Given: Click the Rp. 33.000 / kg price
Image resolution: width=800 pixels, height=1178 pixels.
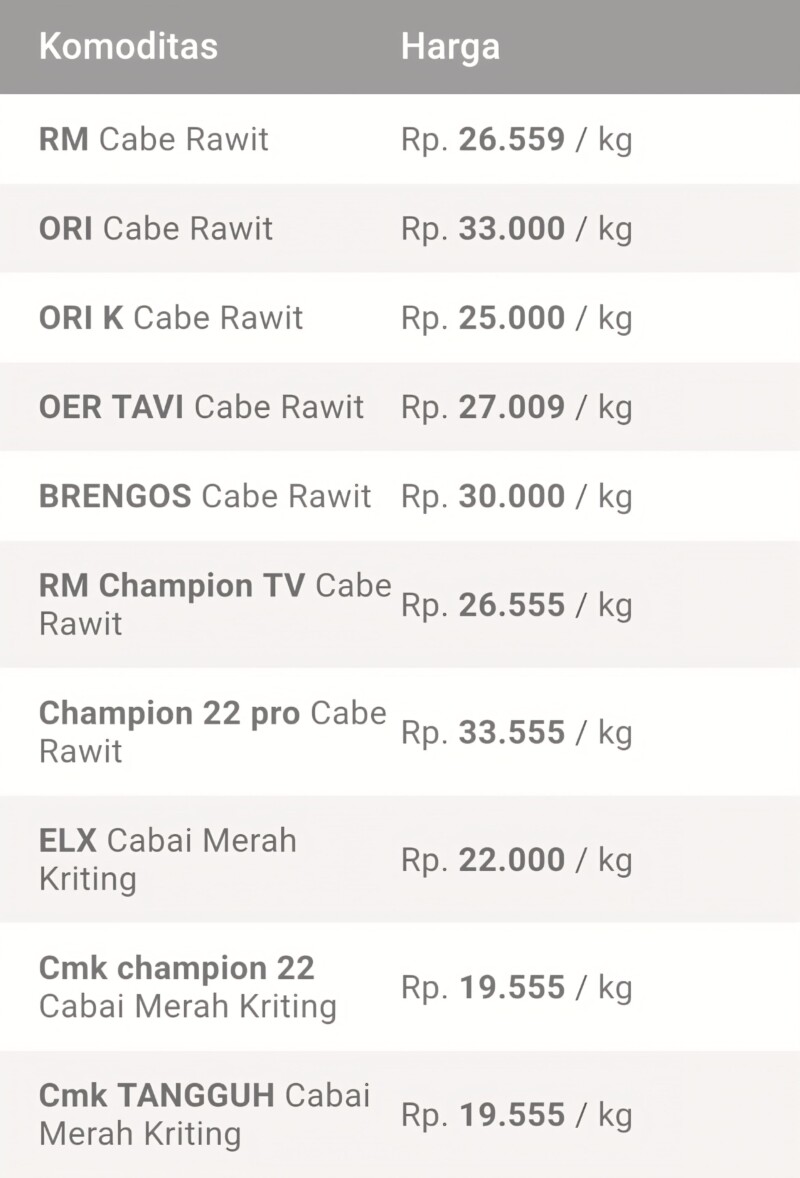Looking at the screenshot, I should click(x=517, y=230).
